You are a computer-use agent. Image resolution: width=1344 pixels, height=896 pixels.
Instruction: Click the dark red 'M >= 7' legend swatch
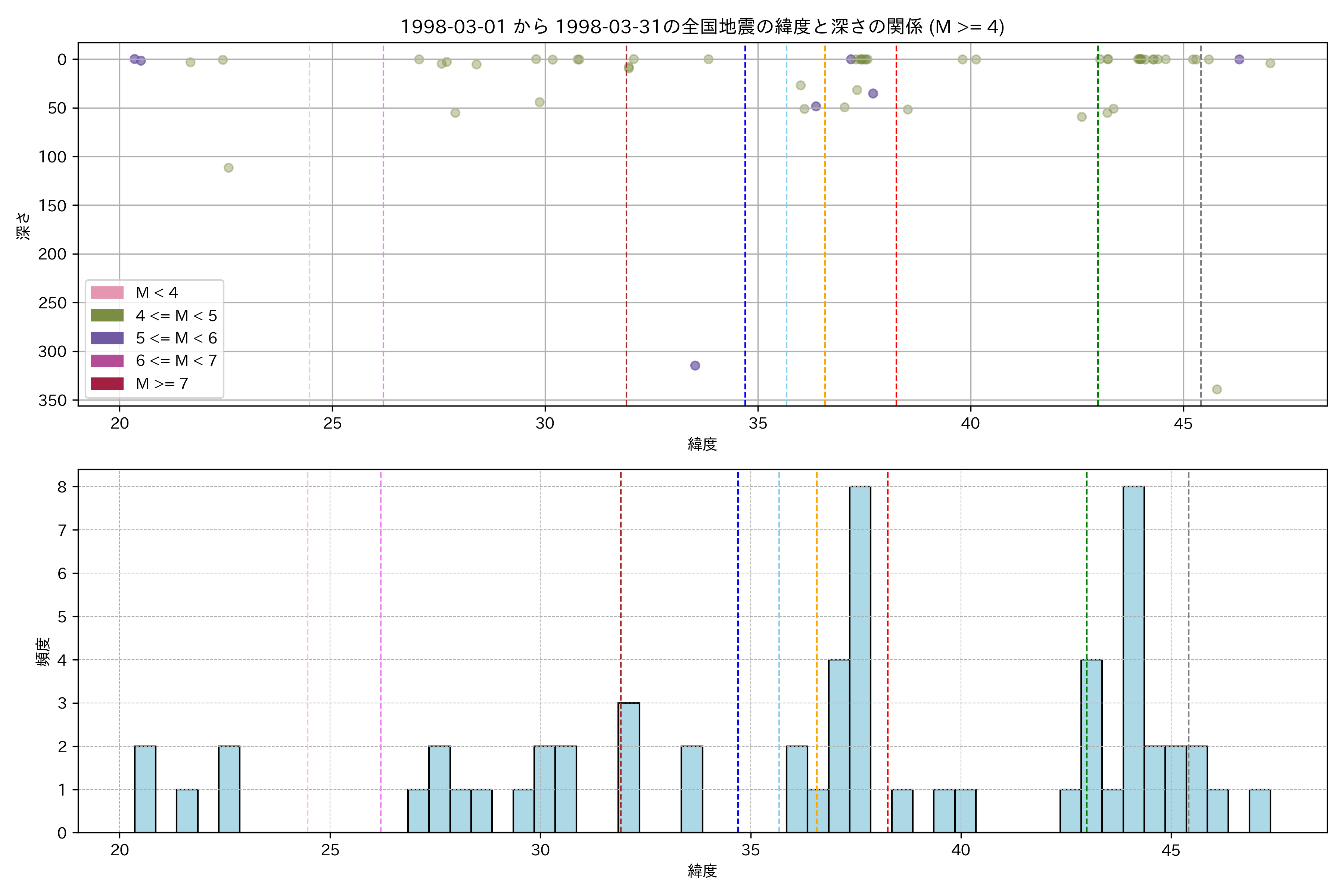coord(107,383)
